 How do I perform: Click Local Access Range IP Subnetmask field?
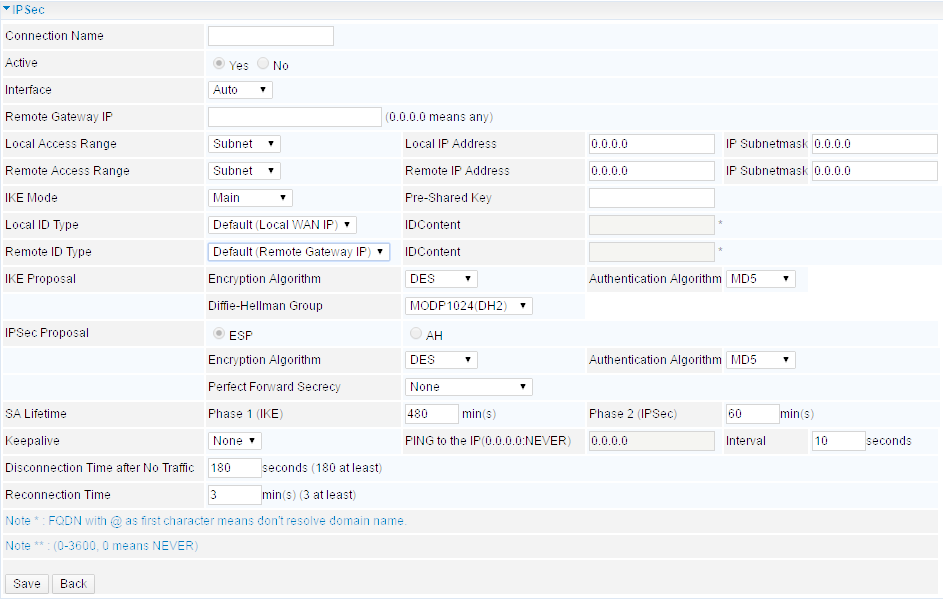[x=874, y=144]
